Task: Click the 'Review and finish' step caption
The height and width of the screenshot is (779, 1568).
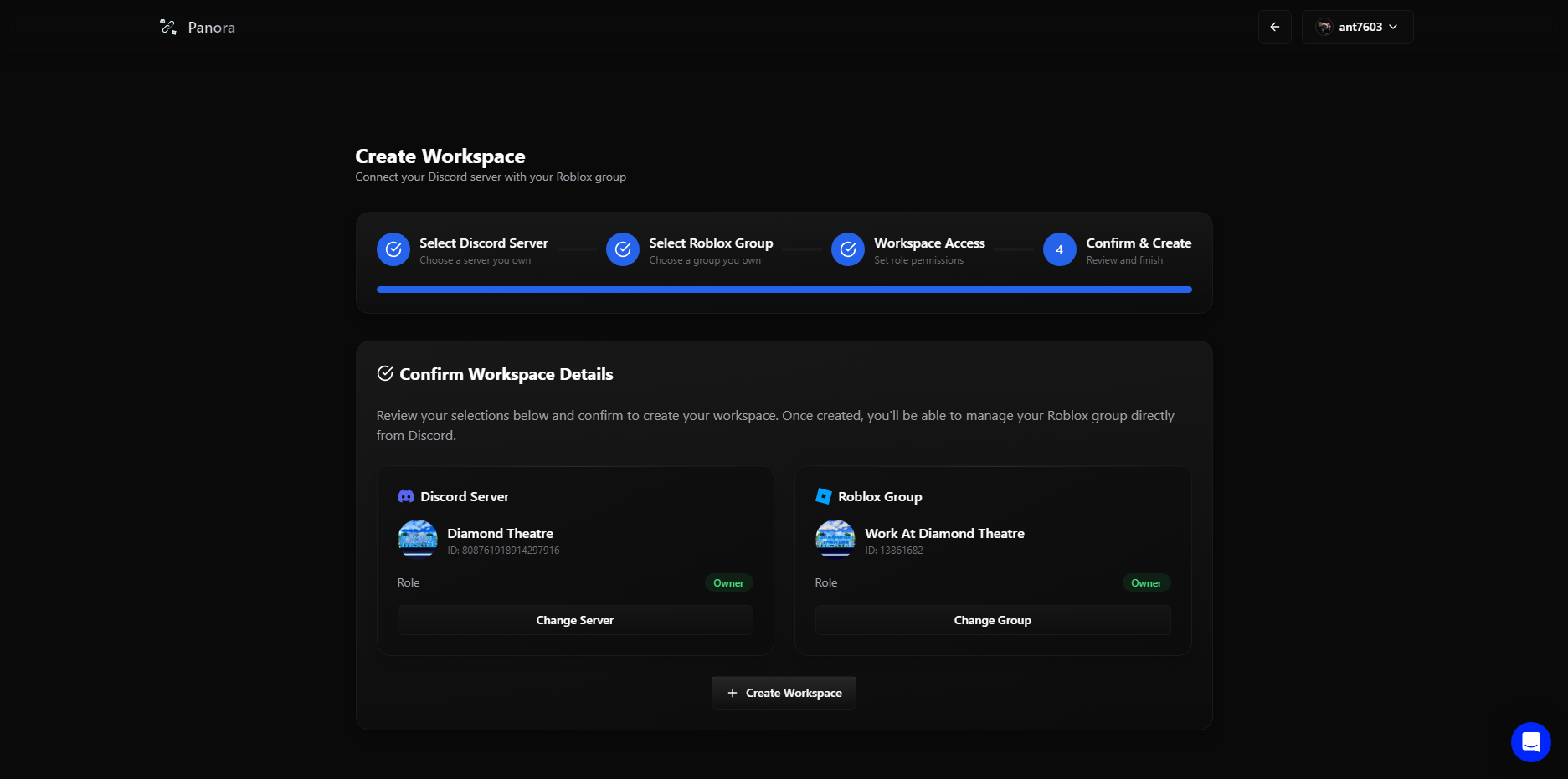Action: [1124, 260]
